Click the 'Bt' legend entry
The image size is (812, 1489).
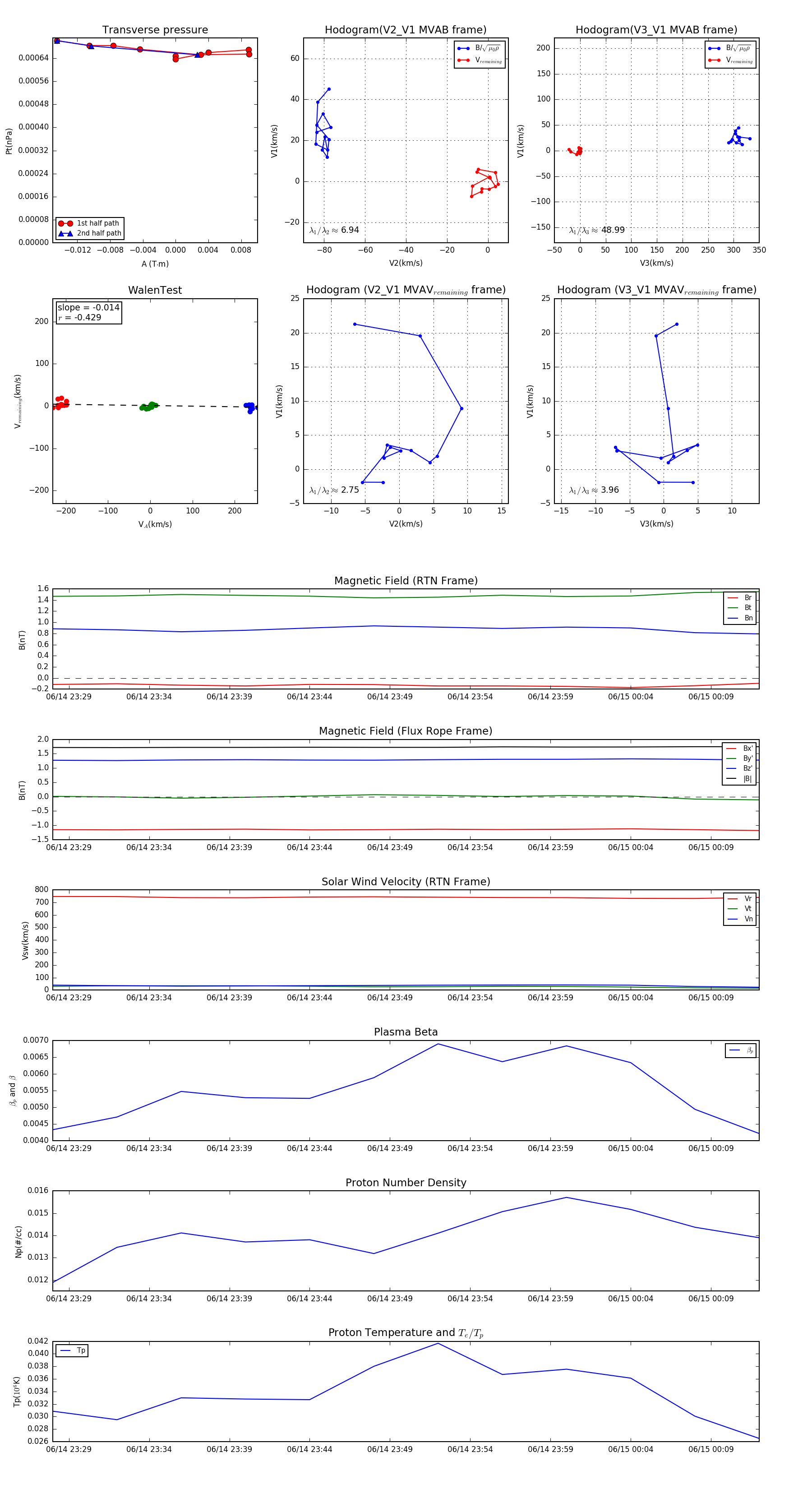tap(740, 607)
